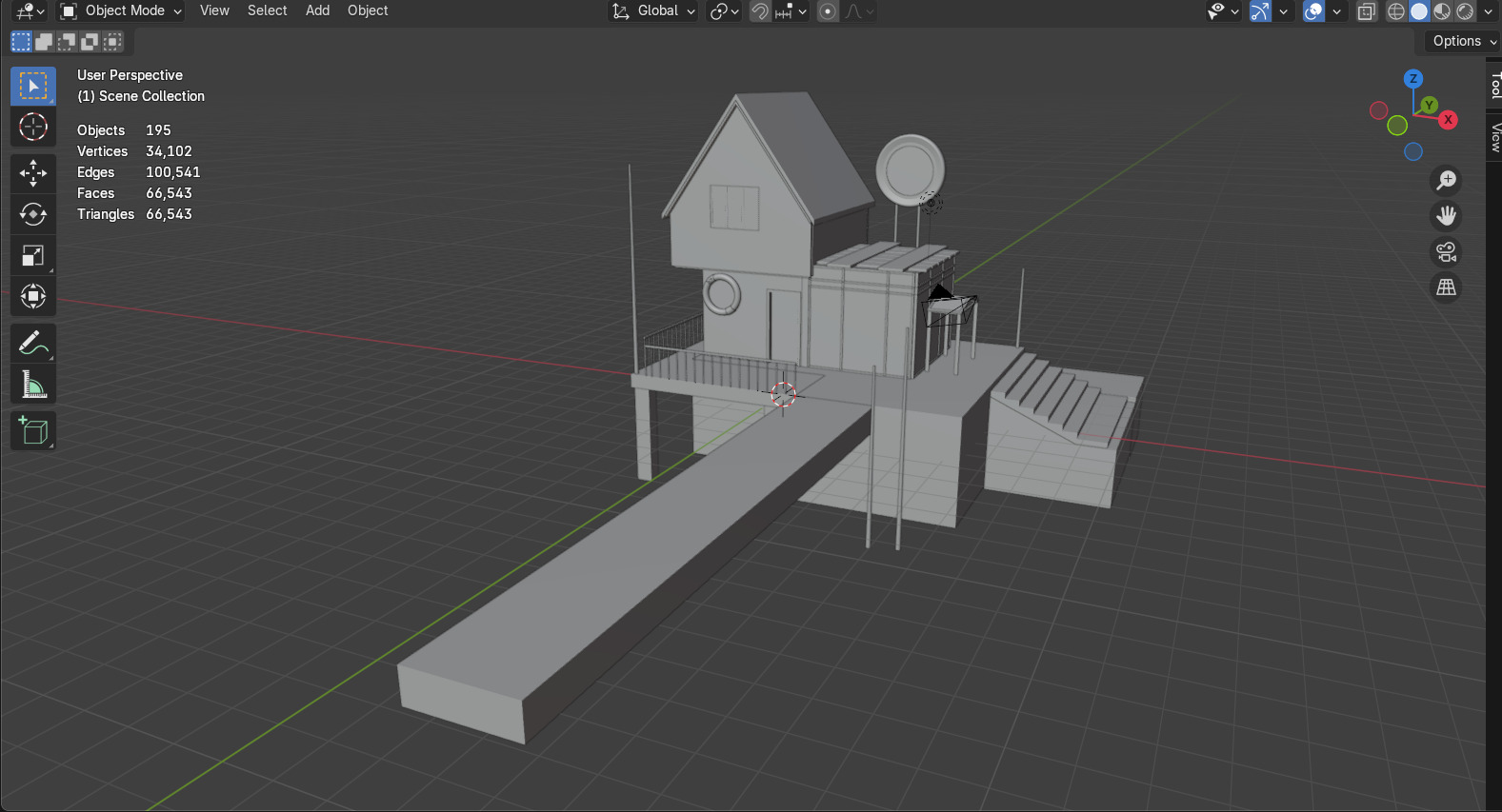The image size is (1502, 812).
Task: Open the object visibility and selectability dropdown
Action: click(x=1223, y=11)
